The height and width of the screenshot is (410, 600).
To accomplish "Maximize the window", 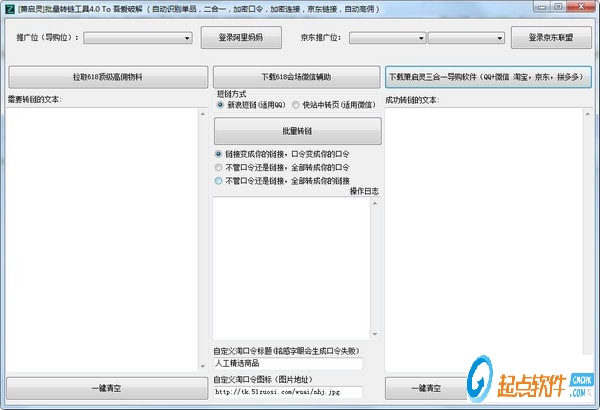I will coord(559,7).
